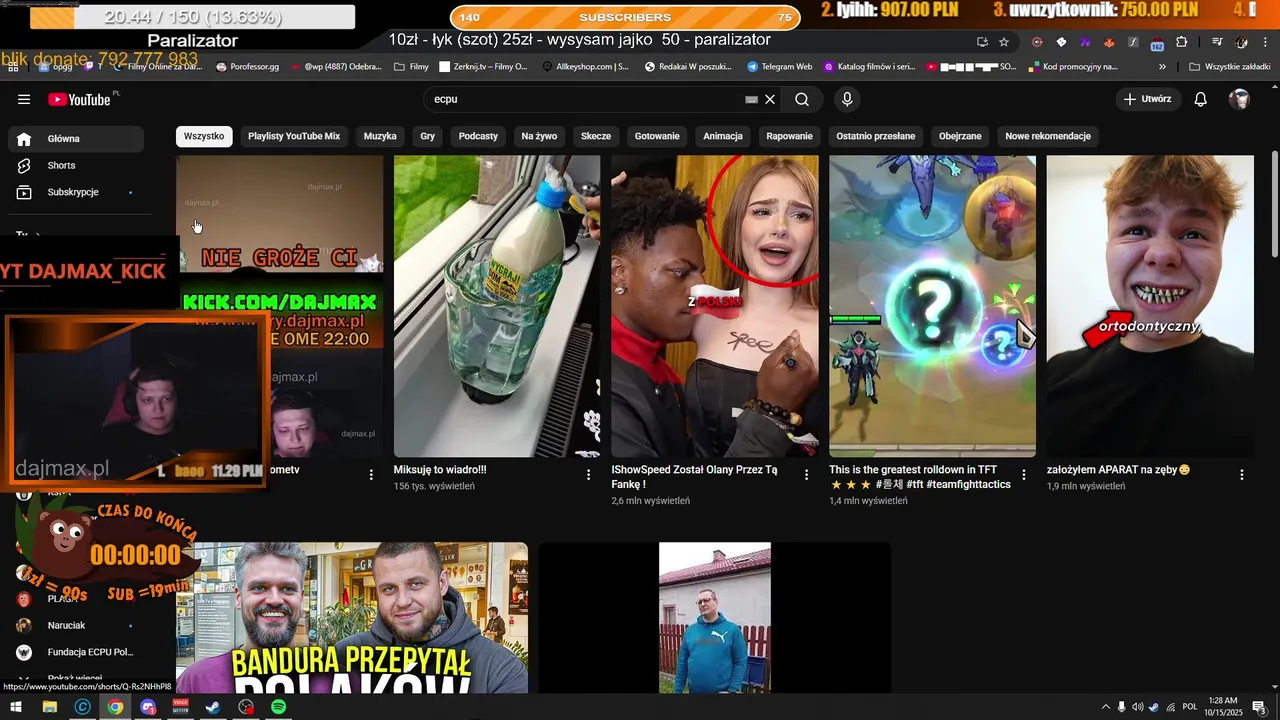This screenshot has height=720, width=1280.
Task: Open the Telegram Web bookmark
Action: [x=779, y=67]
